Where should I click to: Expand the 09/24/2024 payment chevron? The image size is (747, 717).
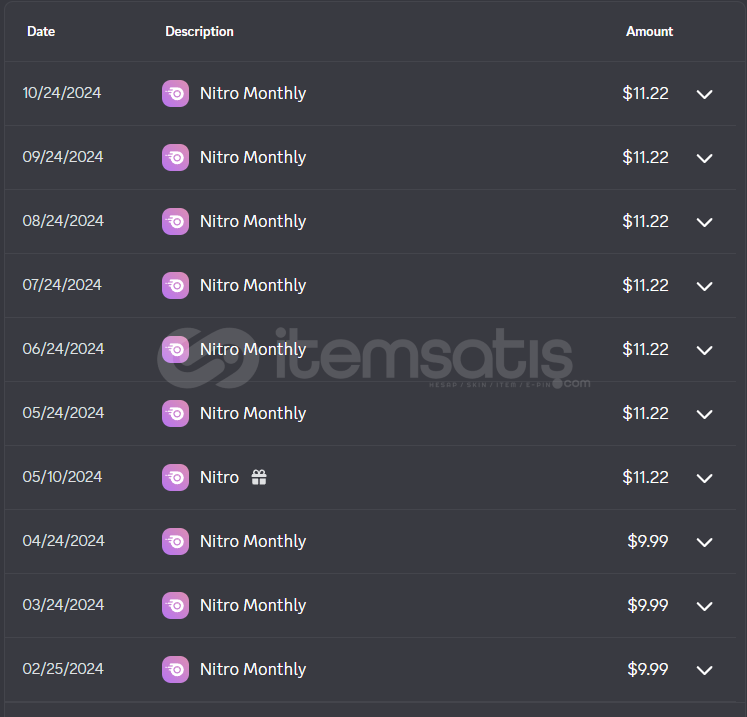[705, 158]
